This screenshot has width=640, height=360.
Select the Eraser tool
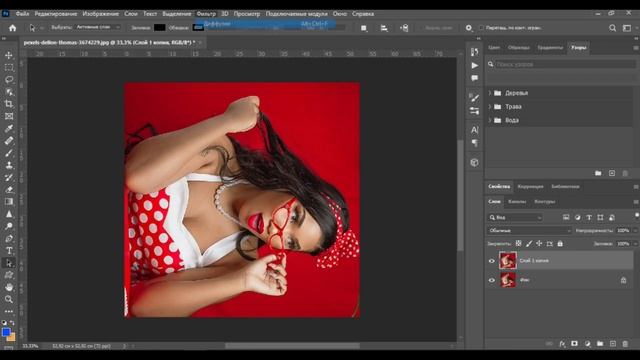click(9, 189)
